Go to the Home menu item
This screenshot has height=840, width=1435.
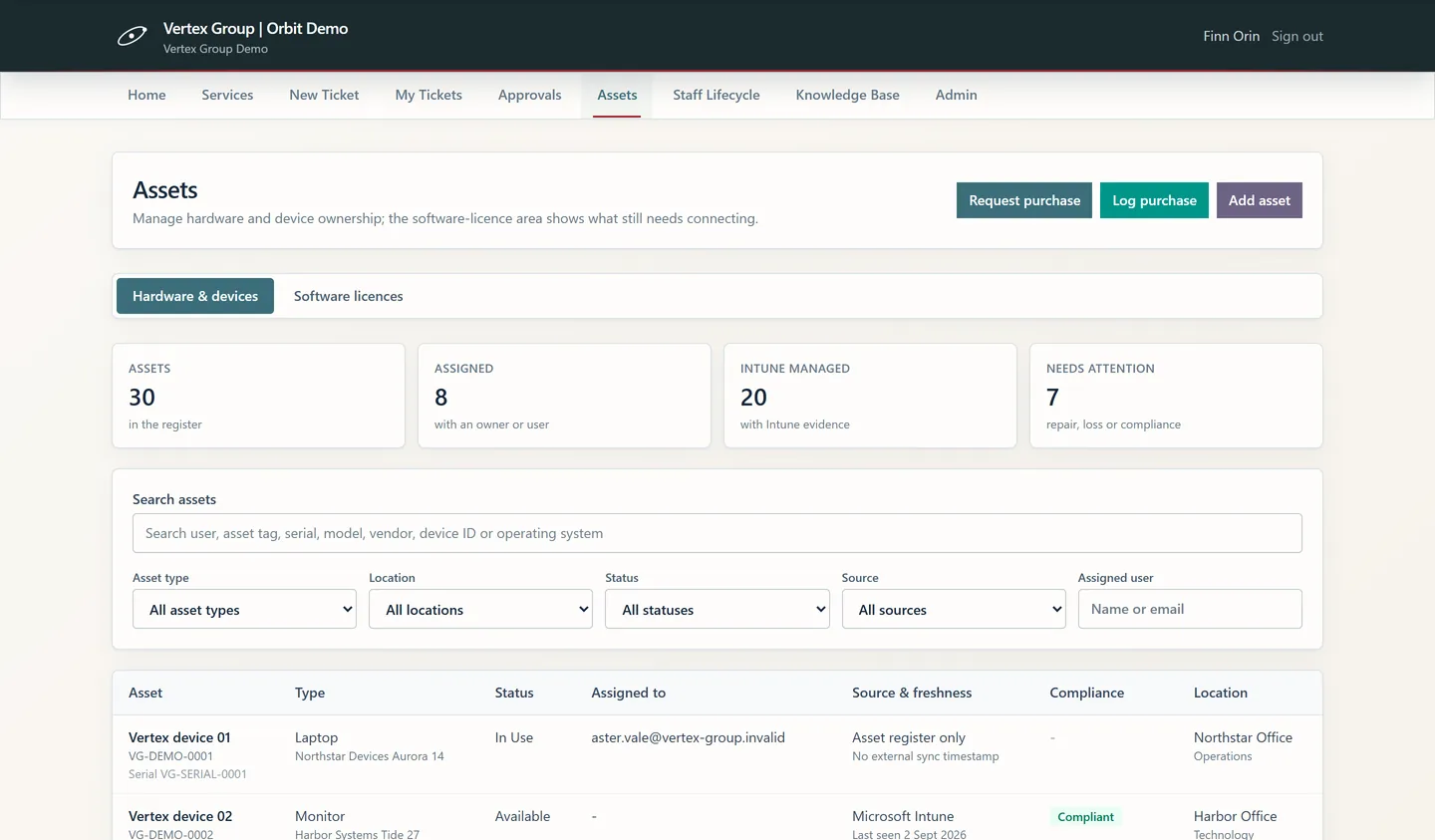(x=146, y=95)
